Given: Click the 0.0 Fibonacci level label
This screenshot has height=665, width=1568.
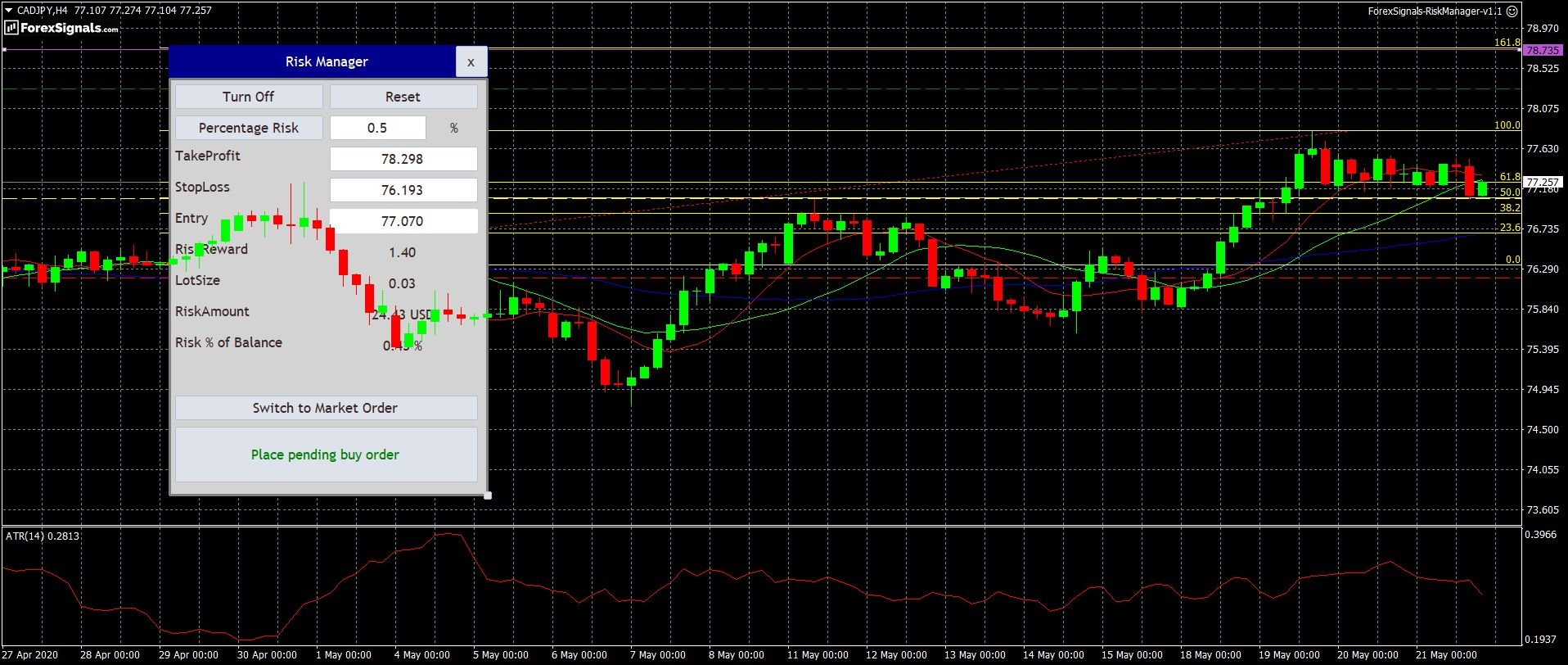Looking at the screenshot, I should click(1513, 260).
